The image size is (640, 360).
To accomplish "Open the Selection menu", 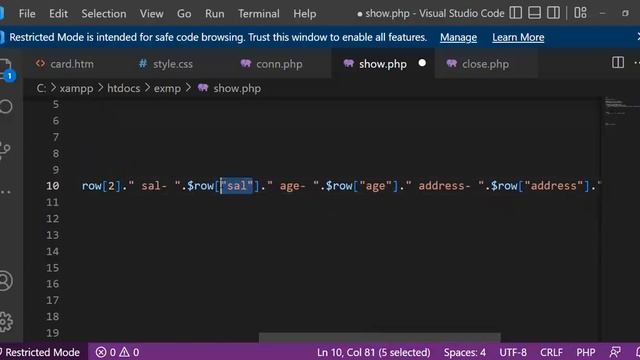I will click(104, 13).
